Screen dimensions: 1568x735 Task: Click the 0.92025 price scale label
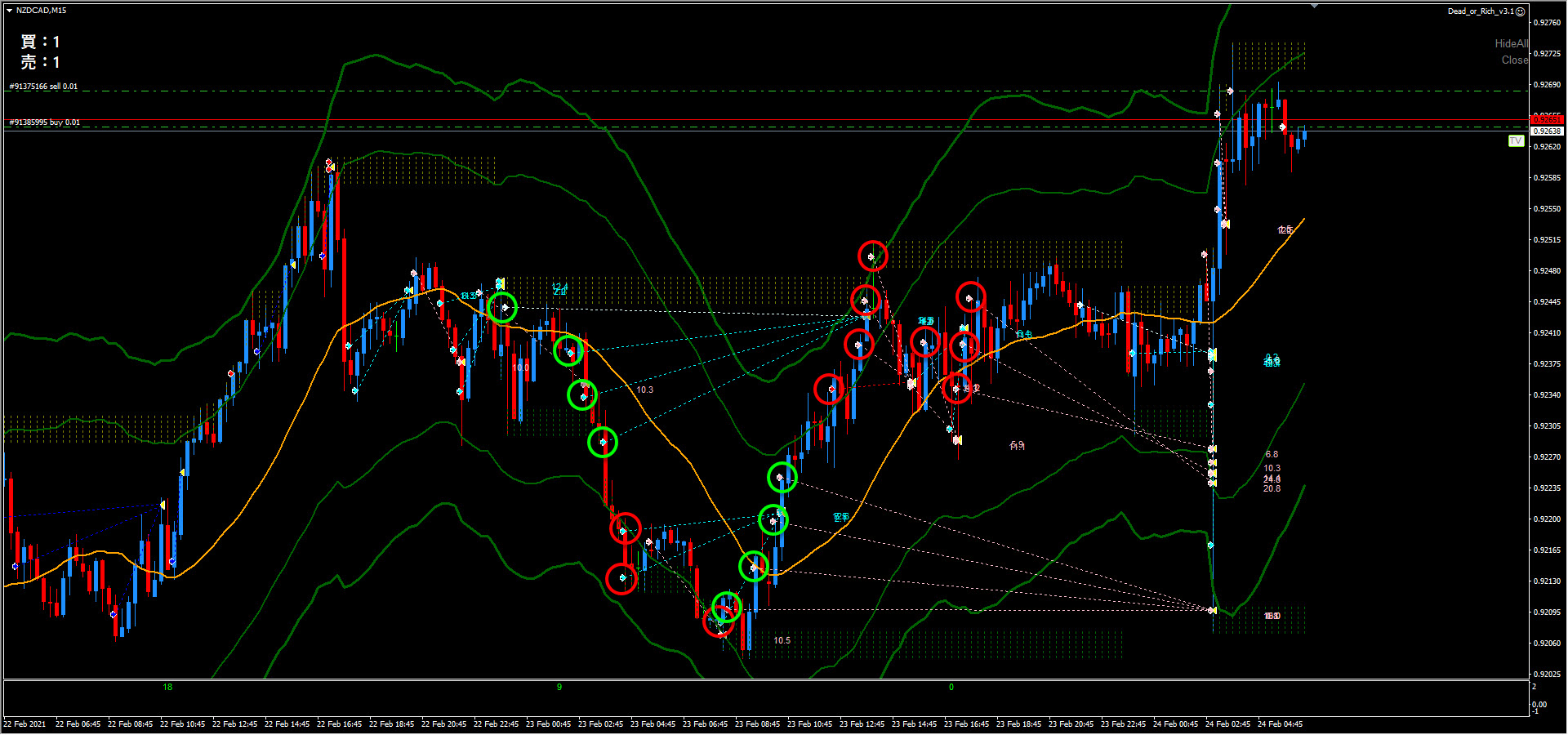click(x=1548, y=675)
